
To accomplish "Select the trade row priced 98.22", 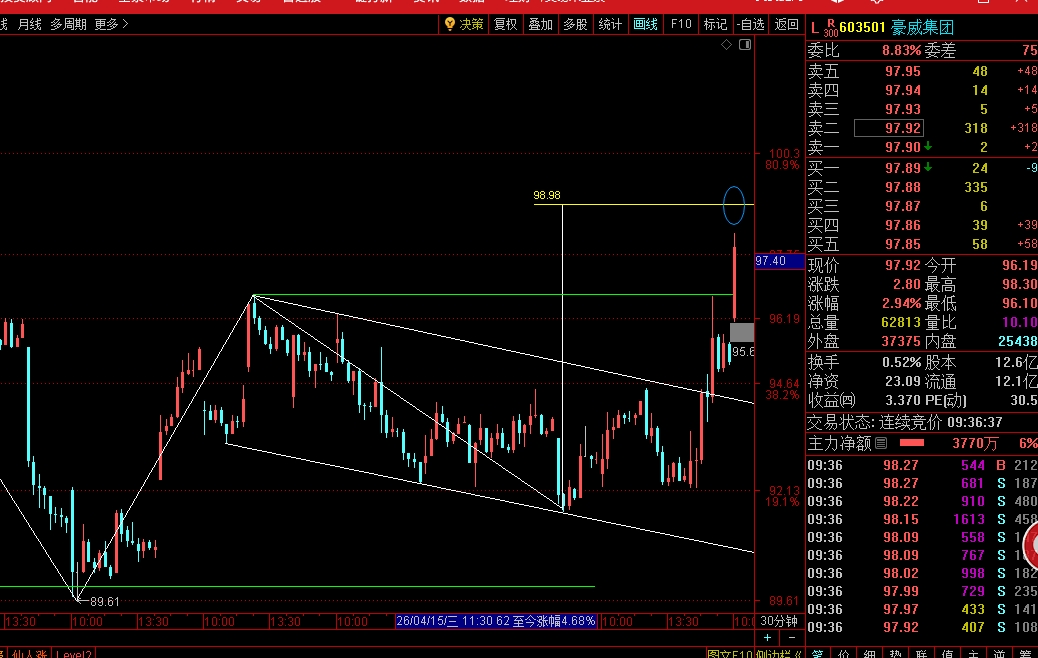I will click(922, 502).
